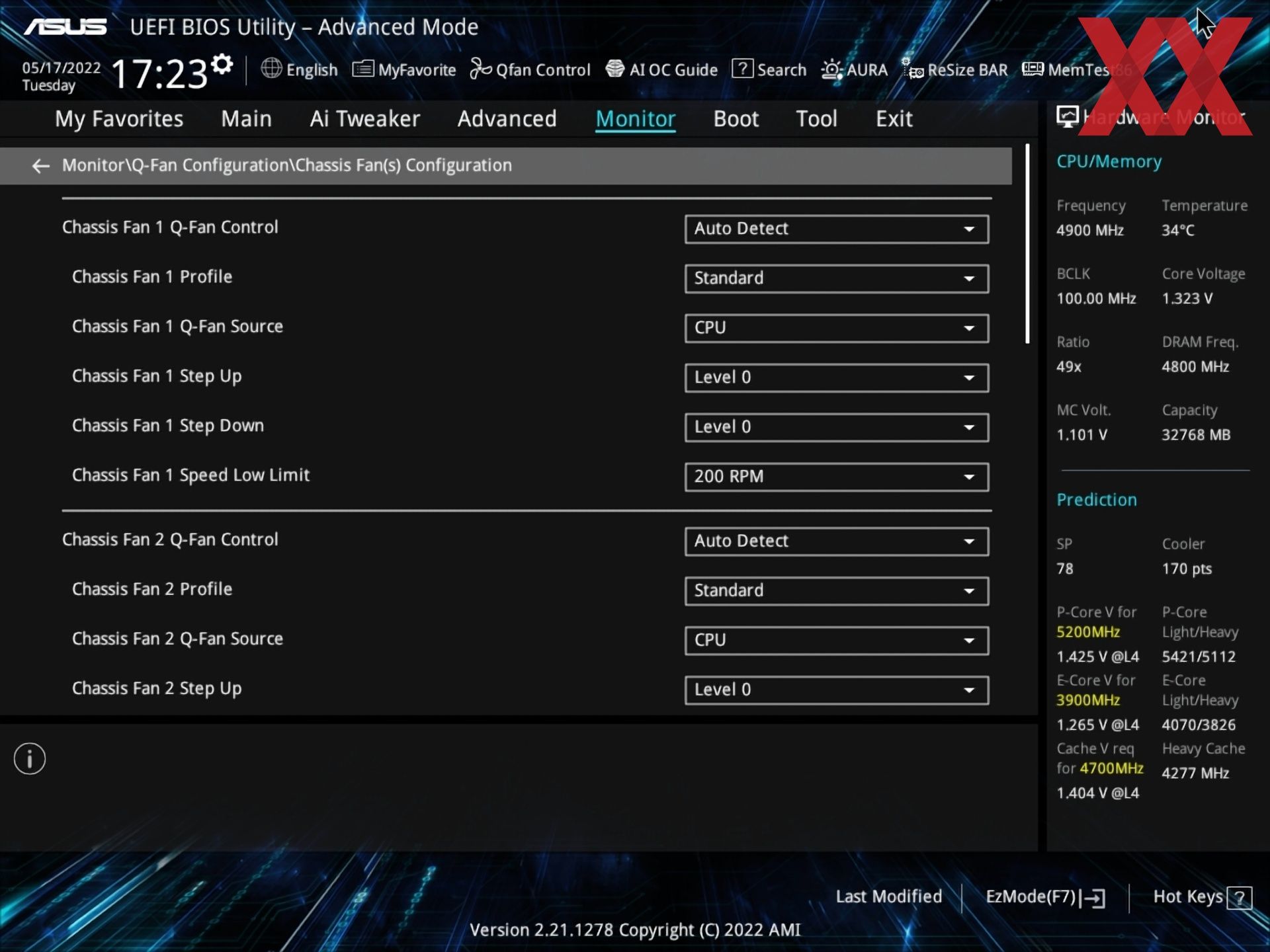Screen dimensions: 1270x952
Task: Click Hot Keys label
Action: tap(1187, 897)
